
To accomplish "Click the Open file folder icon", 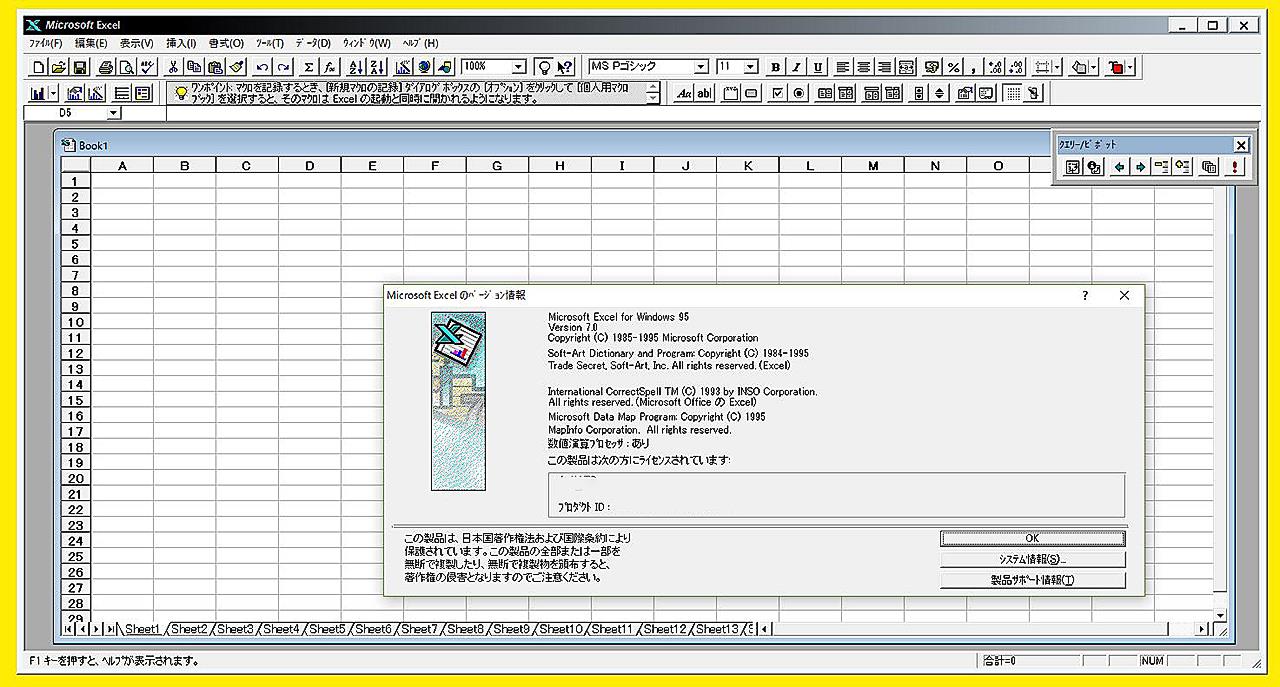I will (x=59, y=67).
